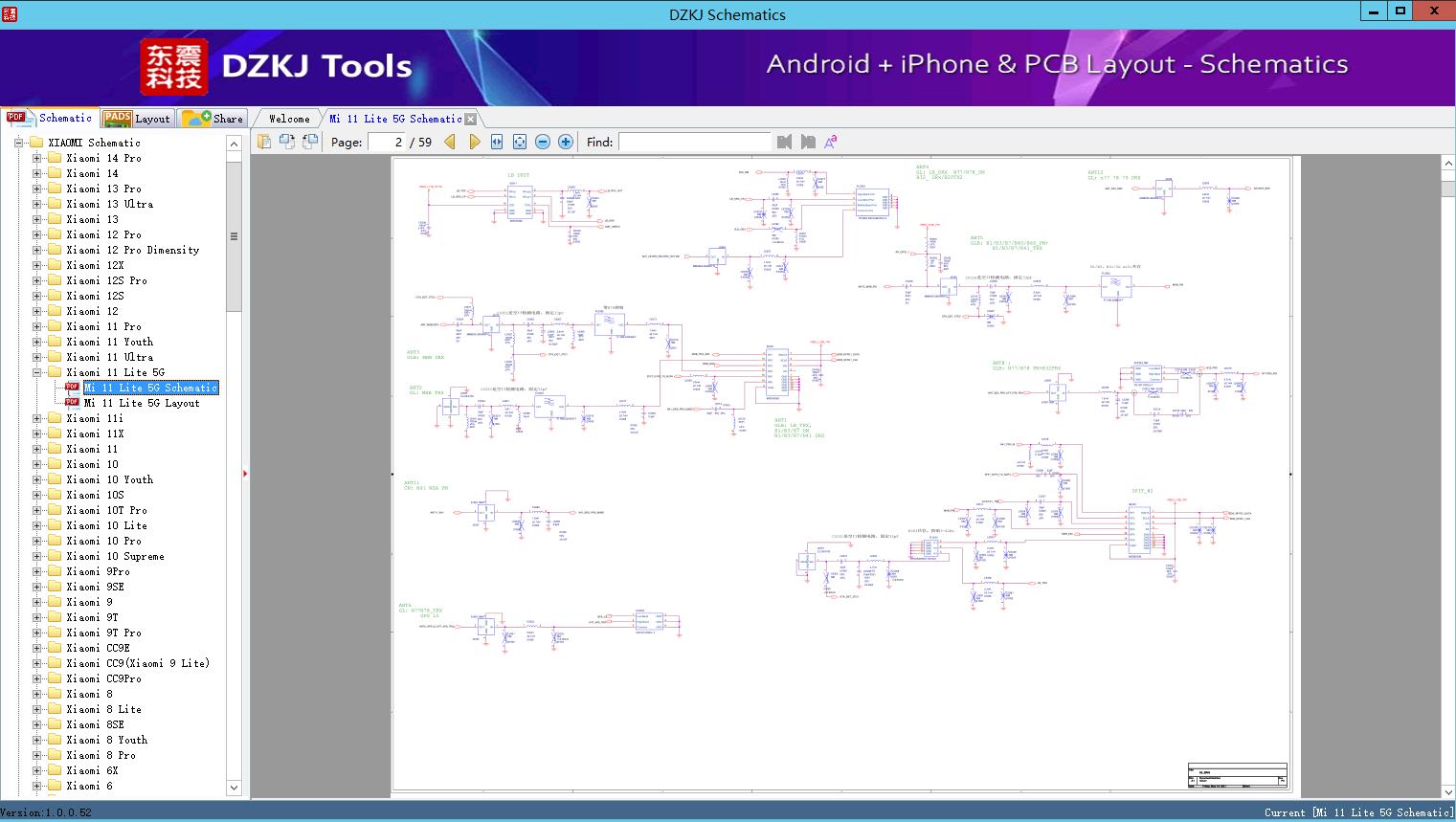The width and height of the screenshot is (1456, 822).
Task: Collapse the XIAOMI Schematic root node
Action: (x=18, y=143)
